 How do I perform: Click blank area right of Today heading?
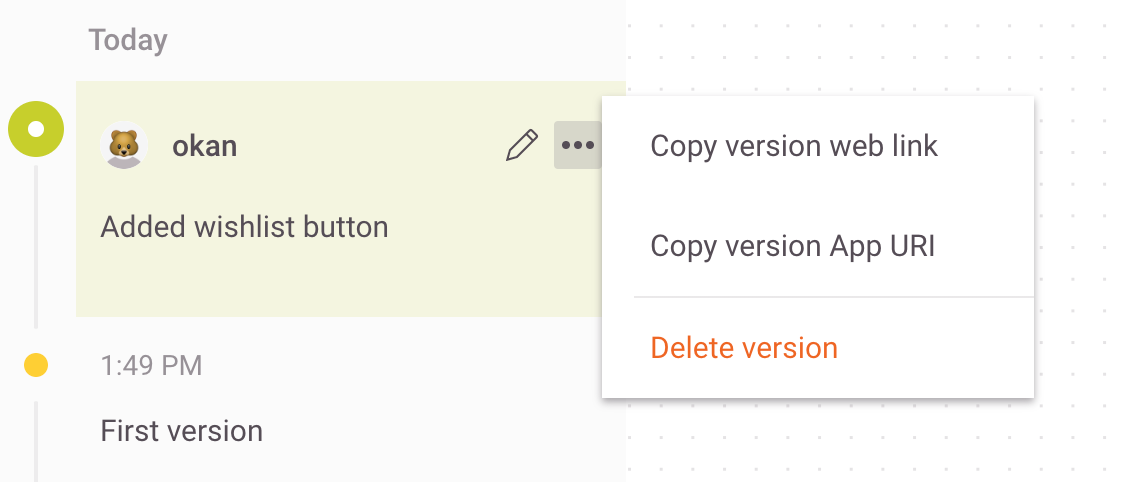(400, 41)
